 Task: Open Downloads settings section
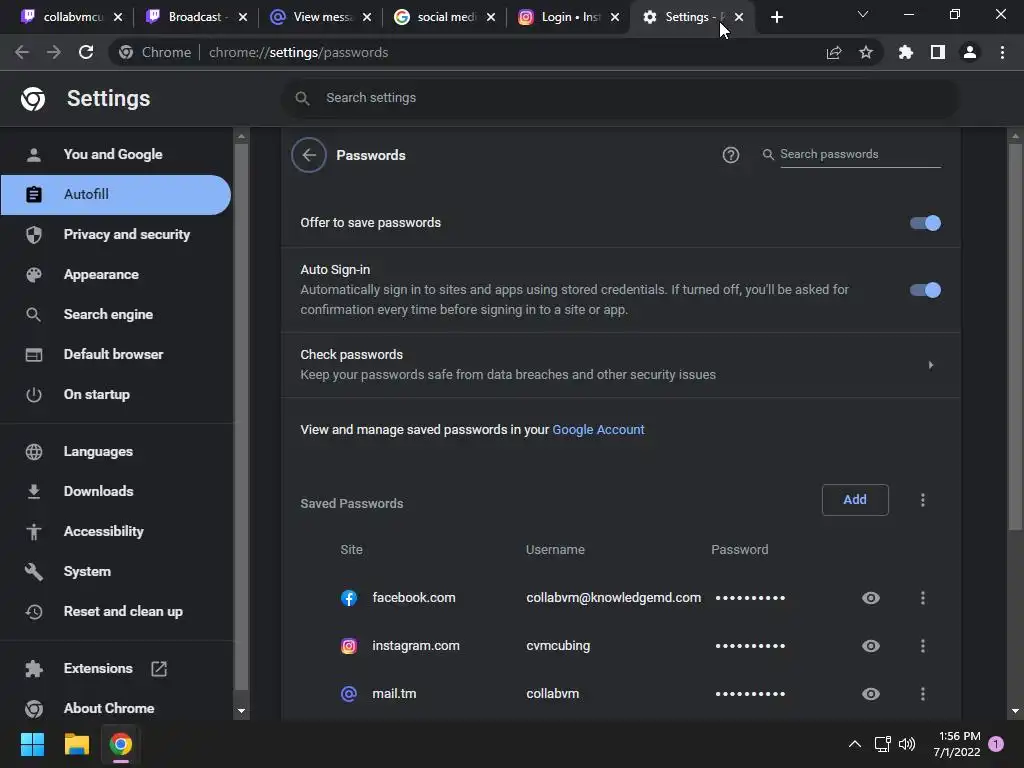[116, 491]
